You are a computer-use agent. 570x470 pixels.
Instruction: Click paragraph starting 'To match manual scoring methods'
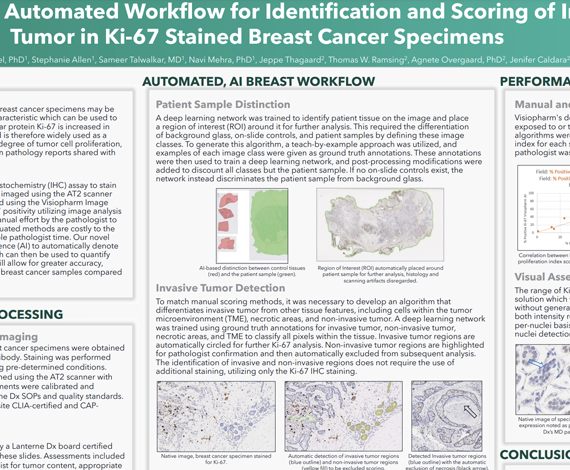pyautogui.click(x=320, y=336)
